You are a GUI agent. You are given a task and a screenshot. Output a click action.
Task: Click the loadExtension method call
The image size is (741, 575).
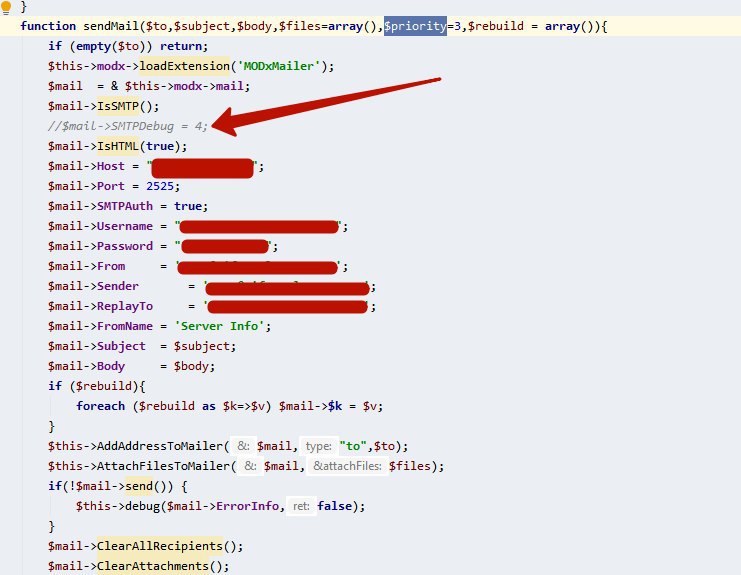[x=184, y=66]
